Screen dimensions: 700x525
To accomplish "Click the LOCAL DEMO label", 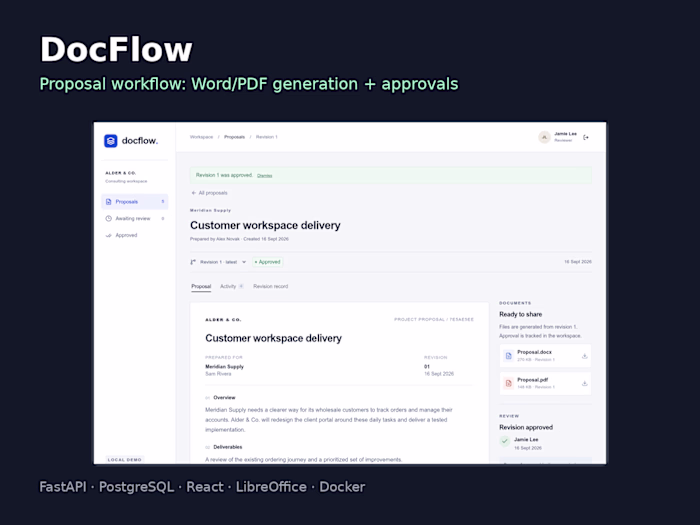I will [125, 459].
